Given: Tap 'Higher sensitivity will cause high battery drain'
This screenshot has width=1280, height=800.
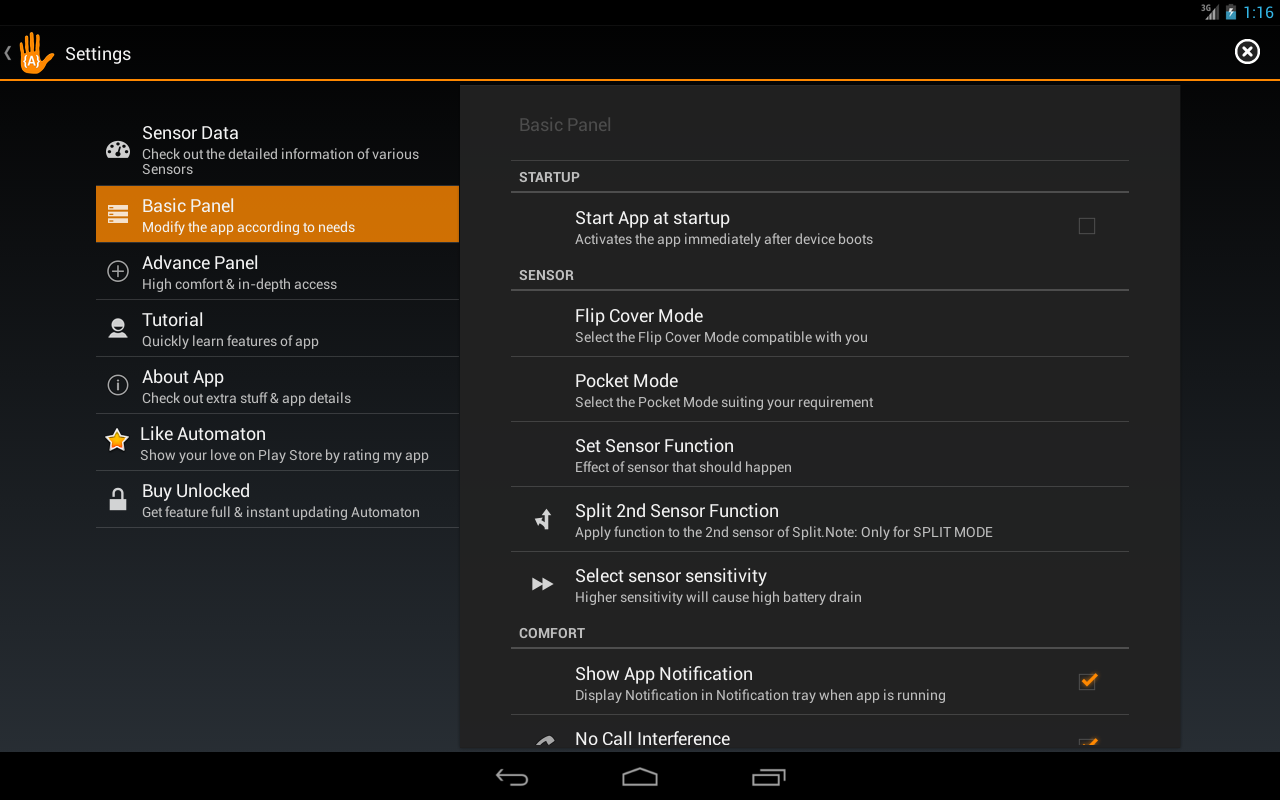Looking at the screenshot, I should pos(718,597).
